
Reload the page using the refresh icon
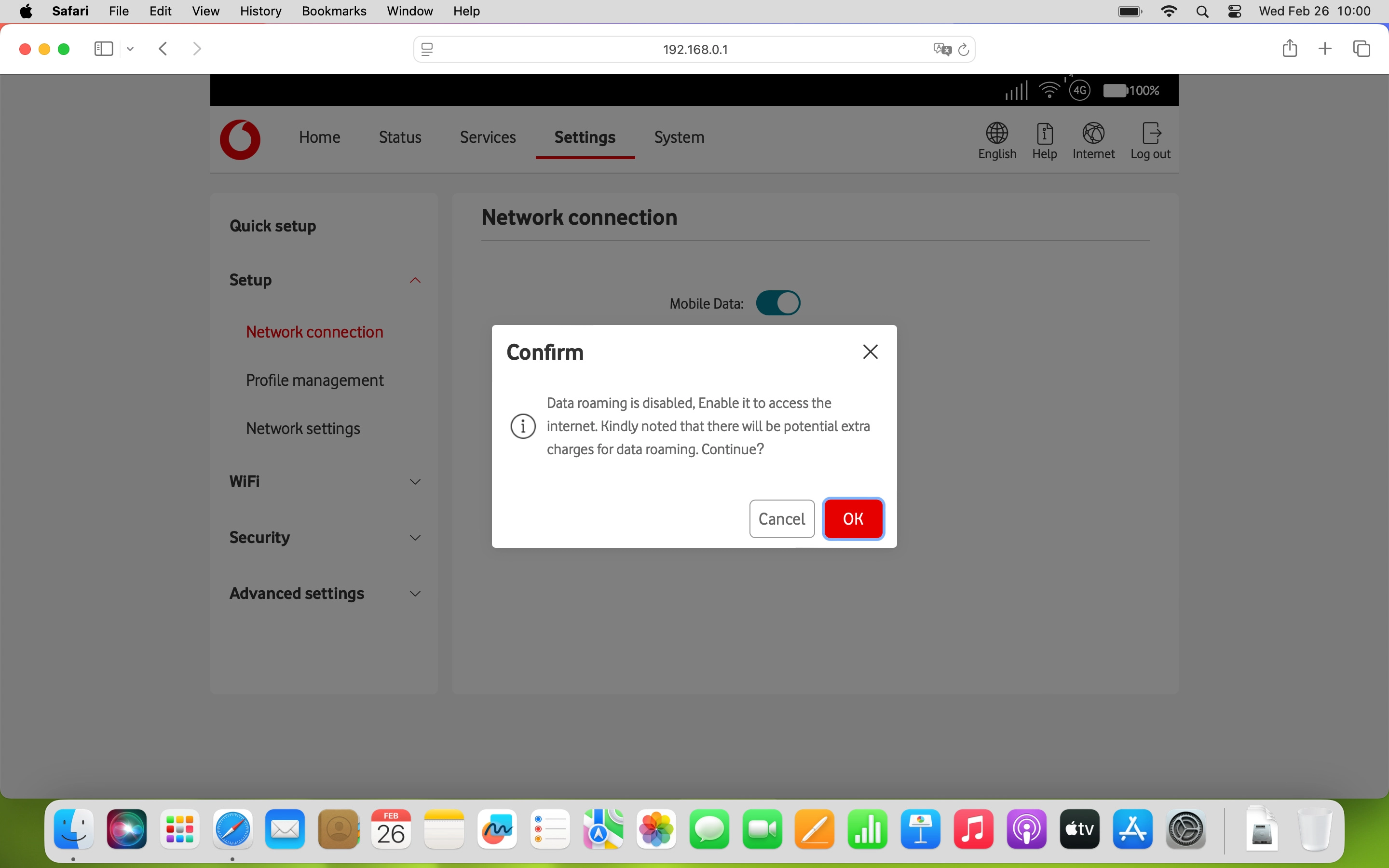tap(964, 49)
